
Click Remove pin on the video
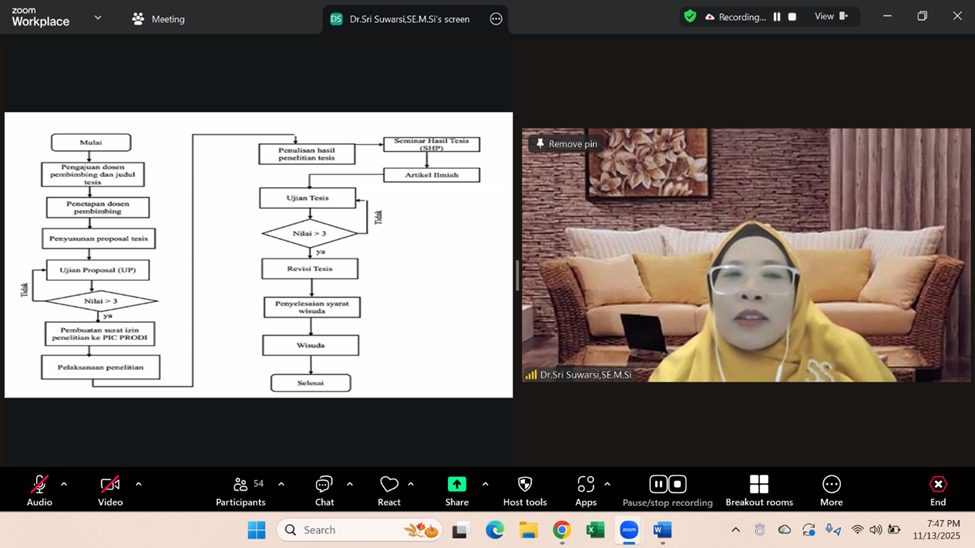[x=566, y=144]
